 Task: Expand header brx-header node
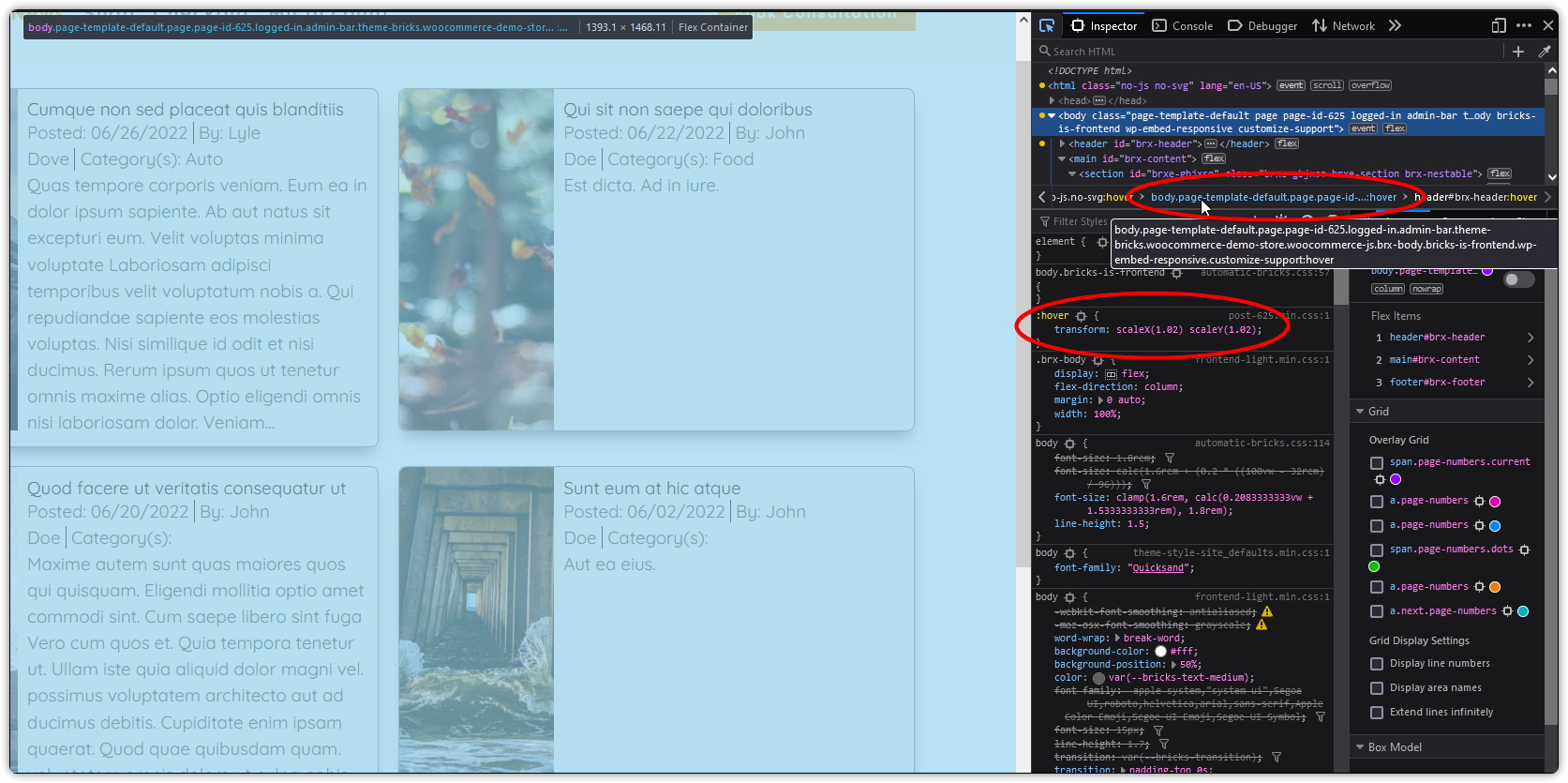[x=1062, y=143]
